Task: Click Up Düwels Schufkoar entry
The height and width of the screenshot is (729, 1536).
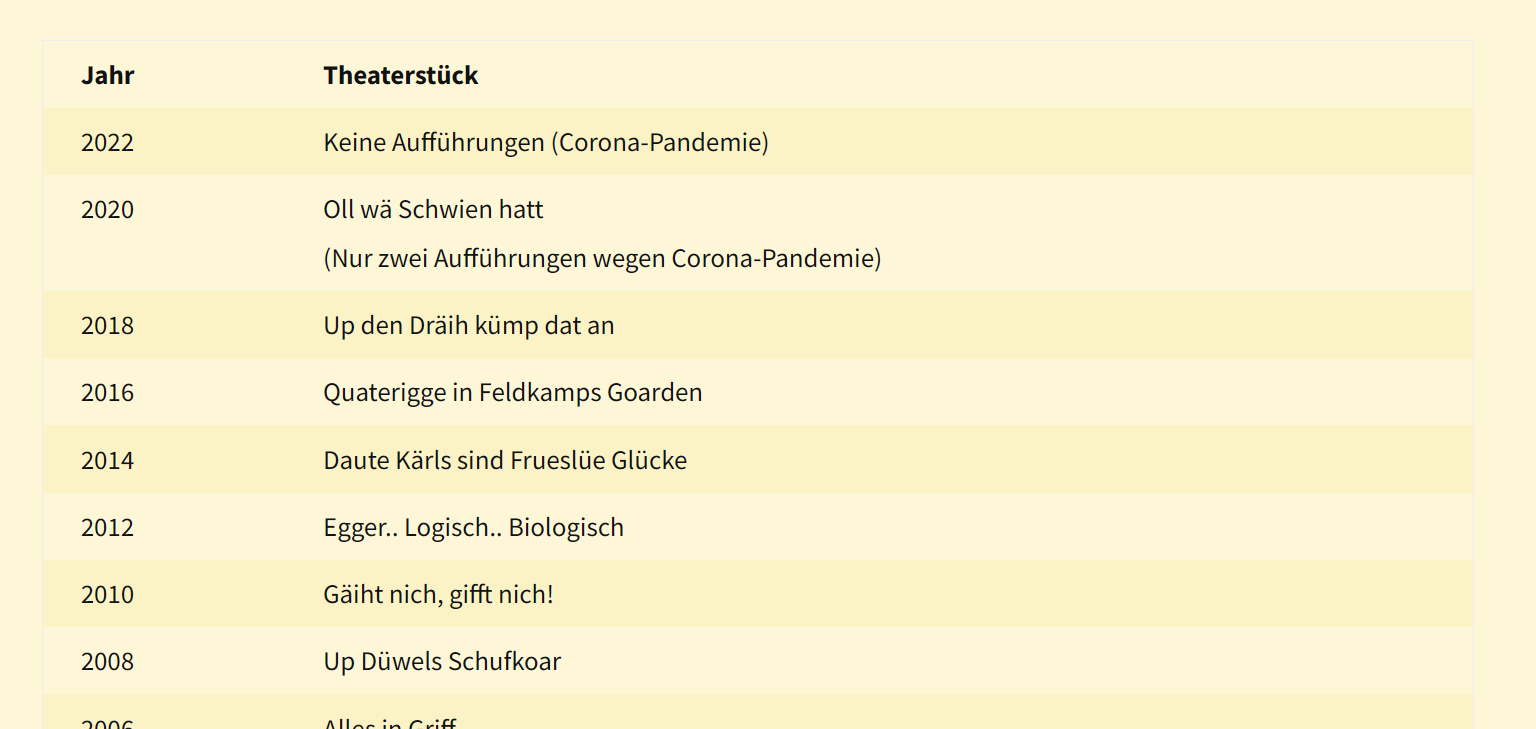Action: coord(442,661)
